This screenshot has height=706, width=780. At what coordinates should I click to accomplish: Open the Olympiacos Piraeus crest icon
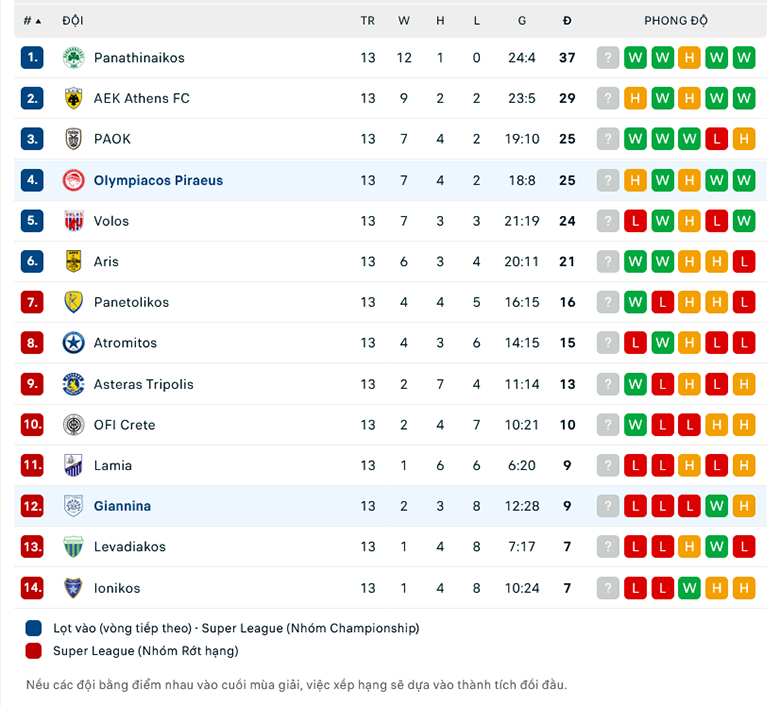tap(74, 180)
